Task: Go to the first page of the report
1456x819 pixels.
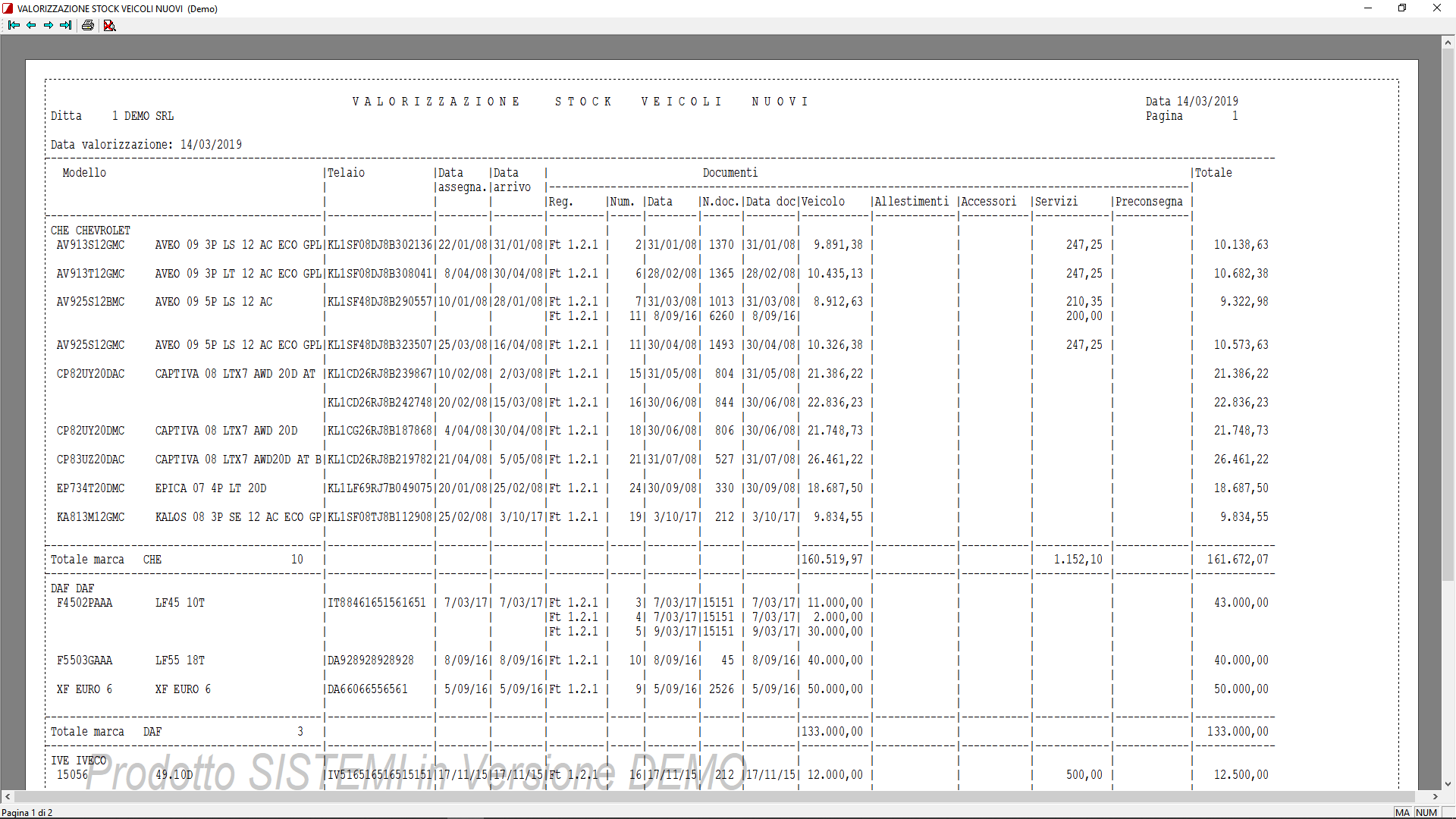Action: click(14, 25)
